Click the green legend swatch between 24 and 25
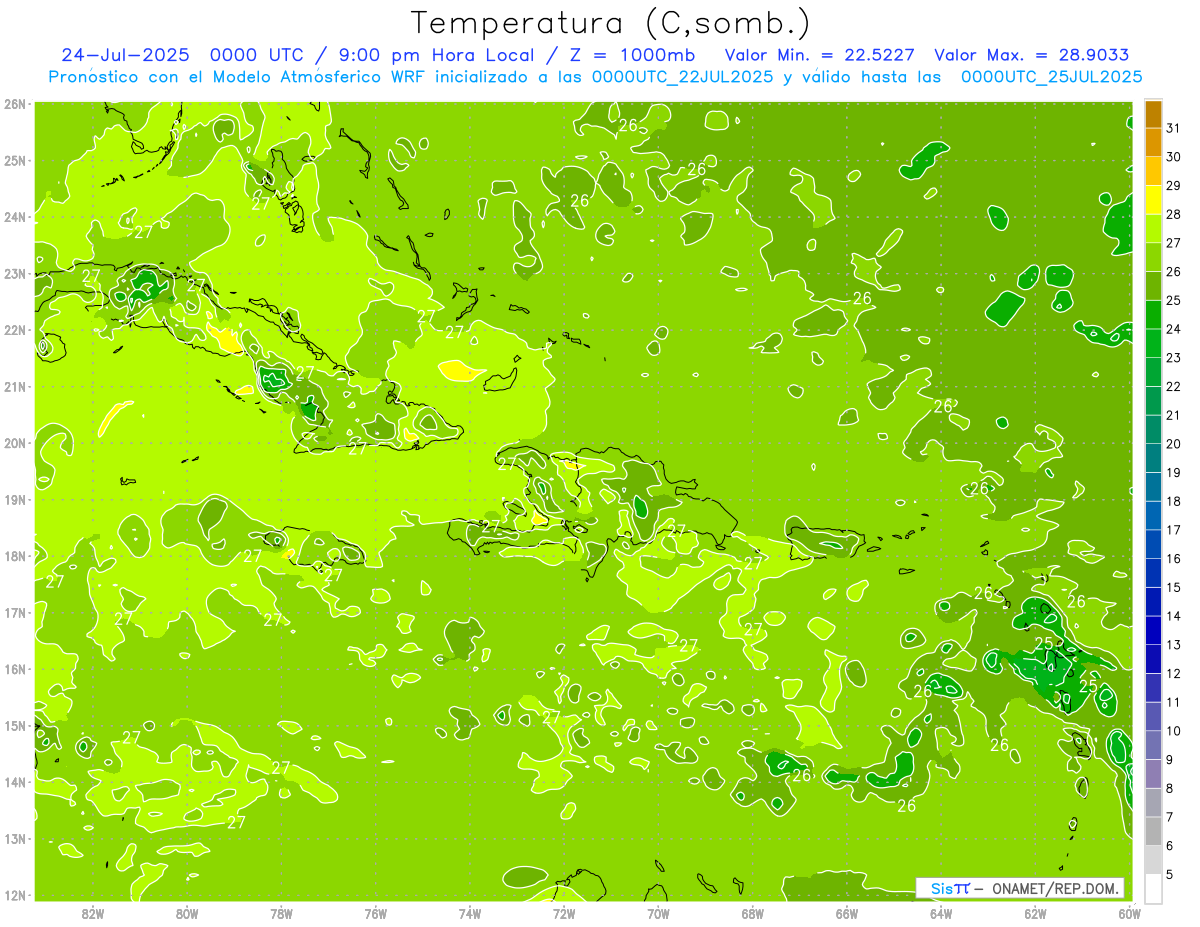This screenshot has height=927, width=1200. (x=1153, y=314)
